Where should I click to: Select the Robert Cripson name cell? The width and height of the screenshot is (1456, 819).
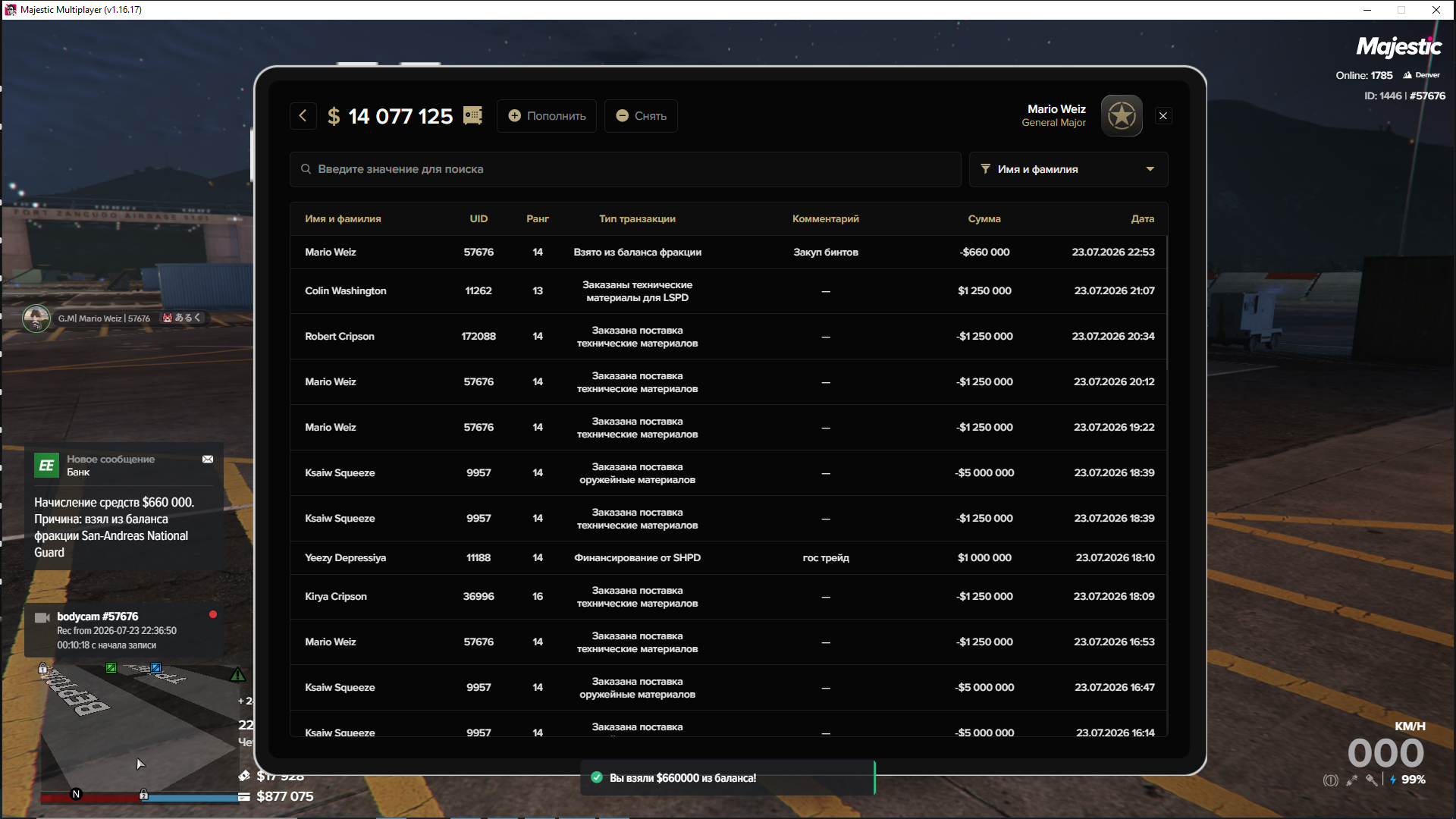coord(340,337)
